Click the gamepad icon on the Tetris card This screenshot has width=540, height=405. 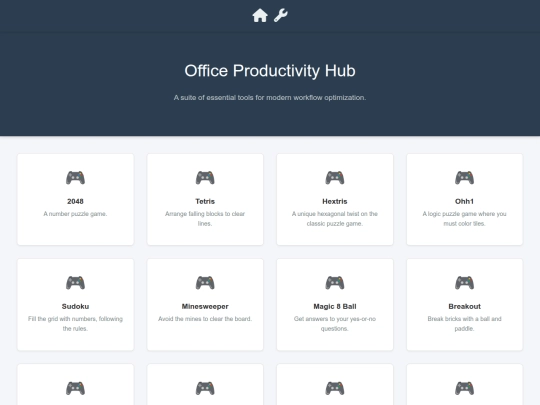[205, 178]
